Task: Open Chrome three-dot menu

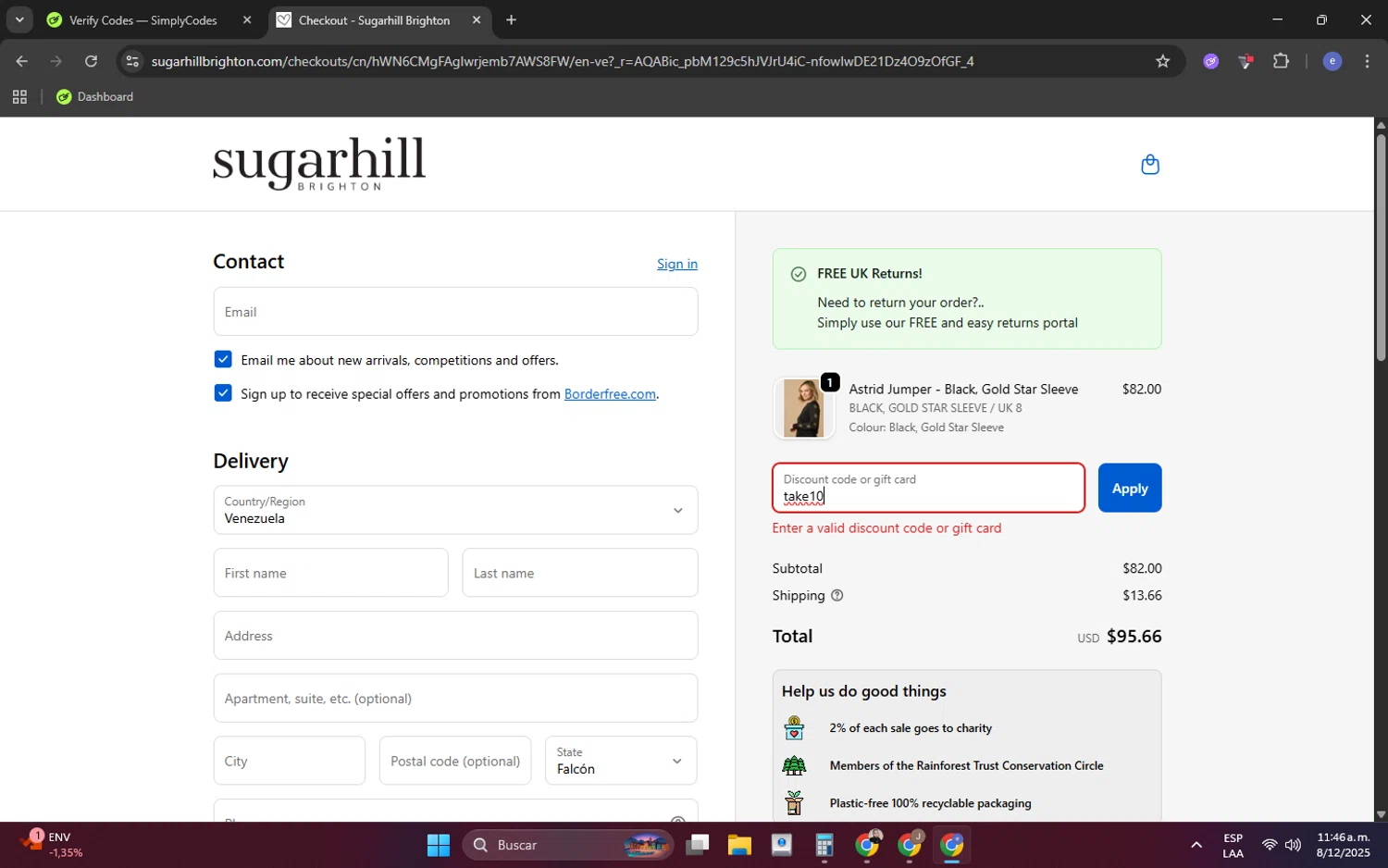Action: click(x=1367, y=61)
